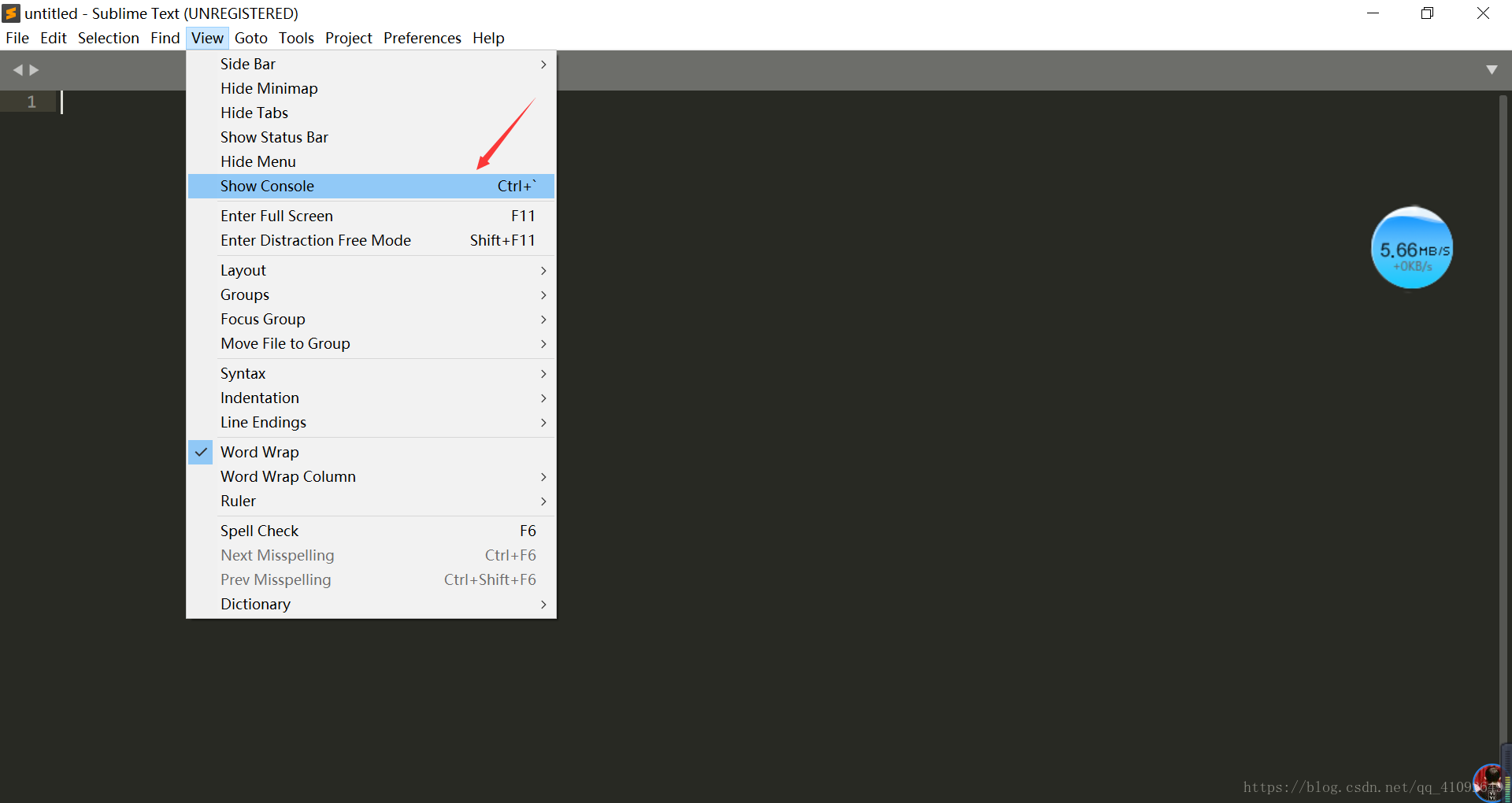Click the Sublime Text app icon in title bar
The height and width of the screenshot is (803, 1512).
(11, 13)
